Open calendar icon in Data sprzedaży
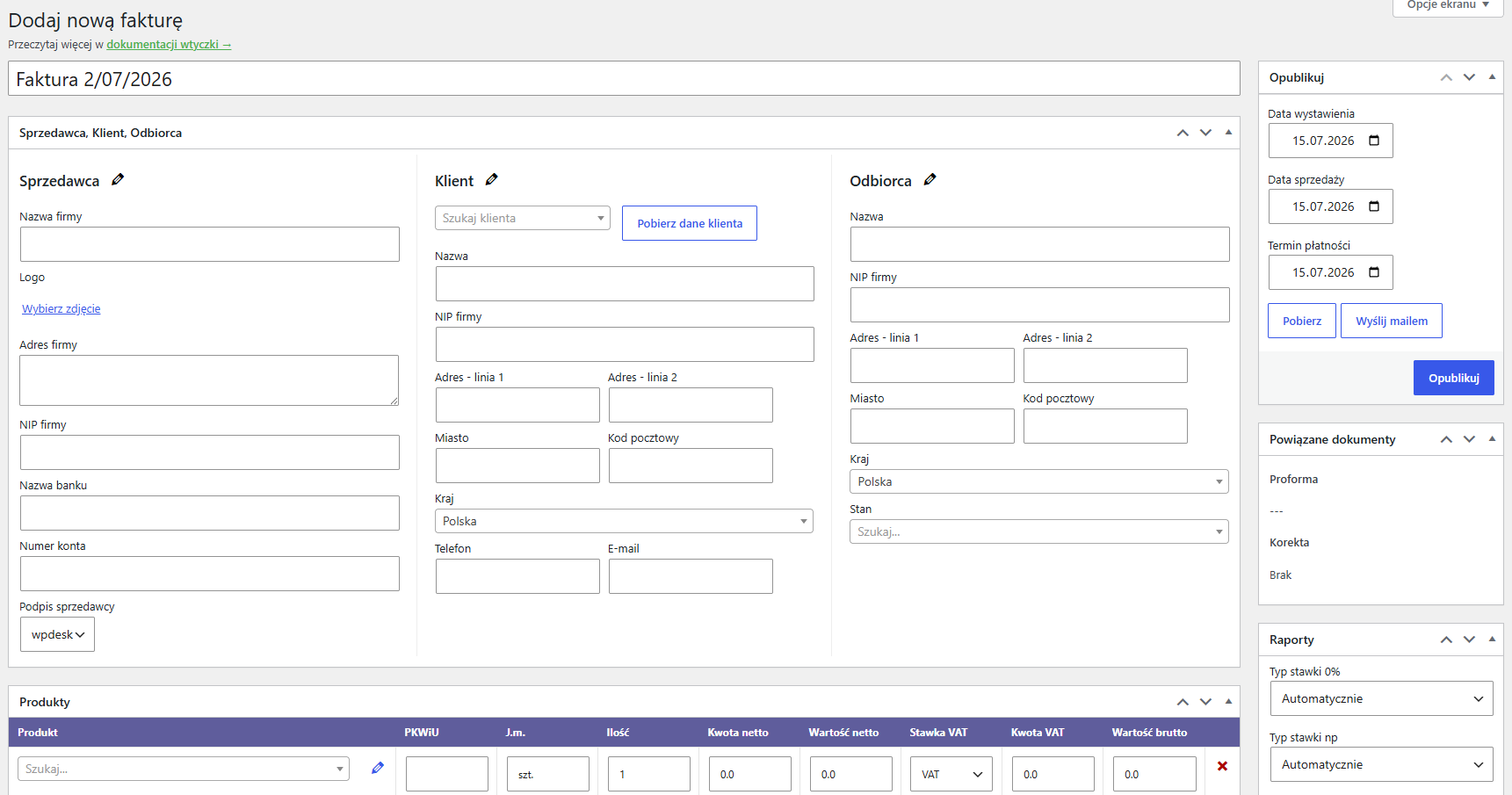The height and width of the screenshot is (795, 1512). click(x=1374, y=206)
